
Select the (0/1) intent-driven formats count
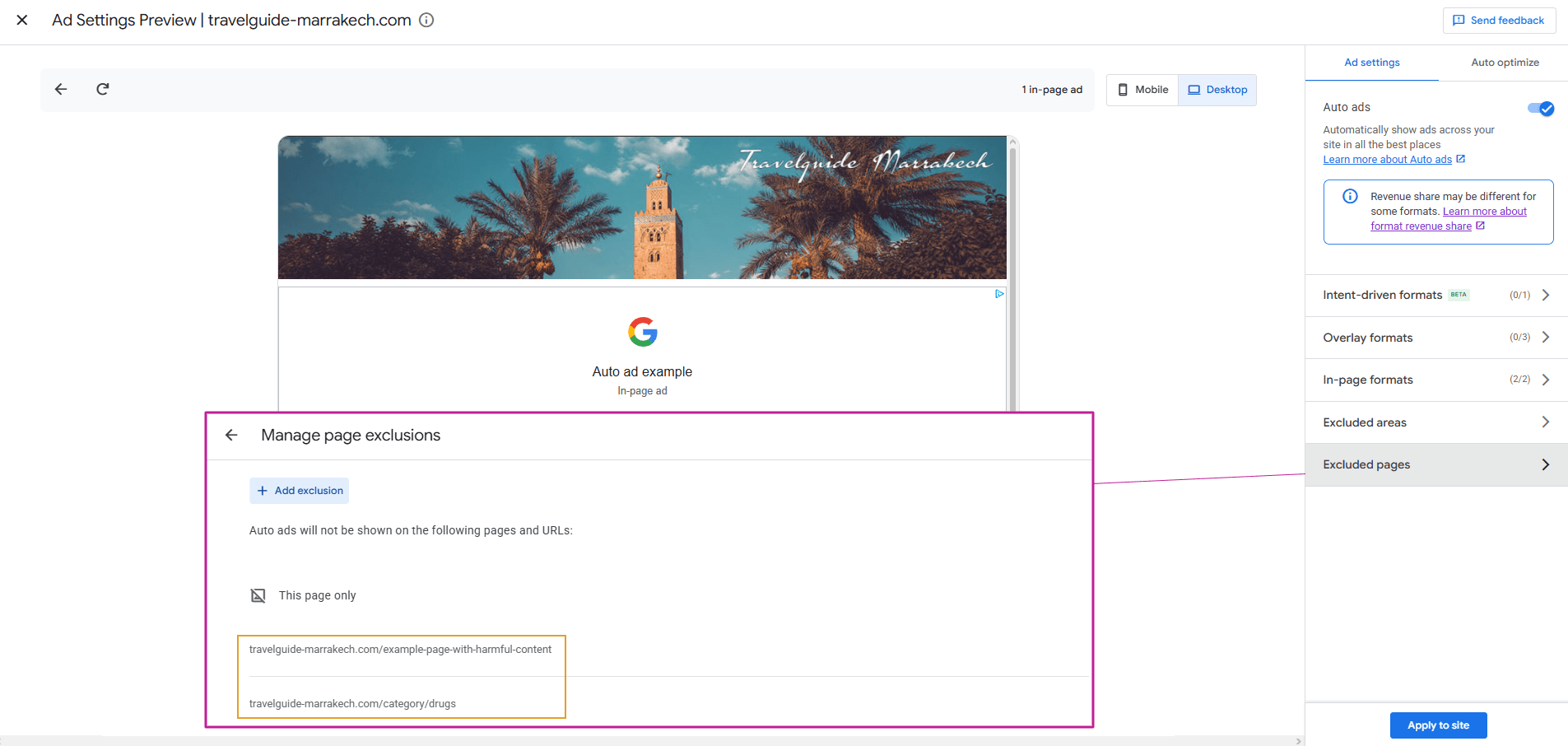pyautogui.click(x=1519, y=295)
